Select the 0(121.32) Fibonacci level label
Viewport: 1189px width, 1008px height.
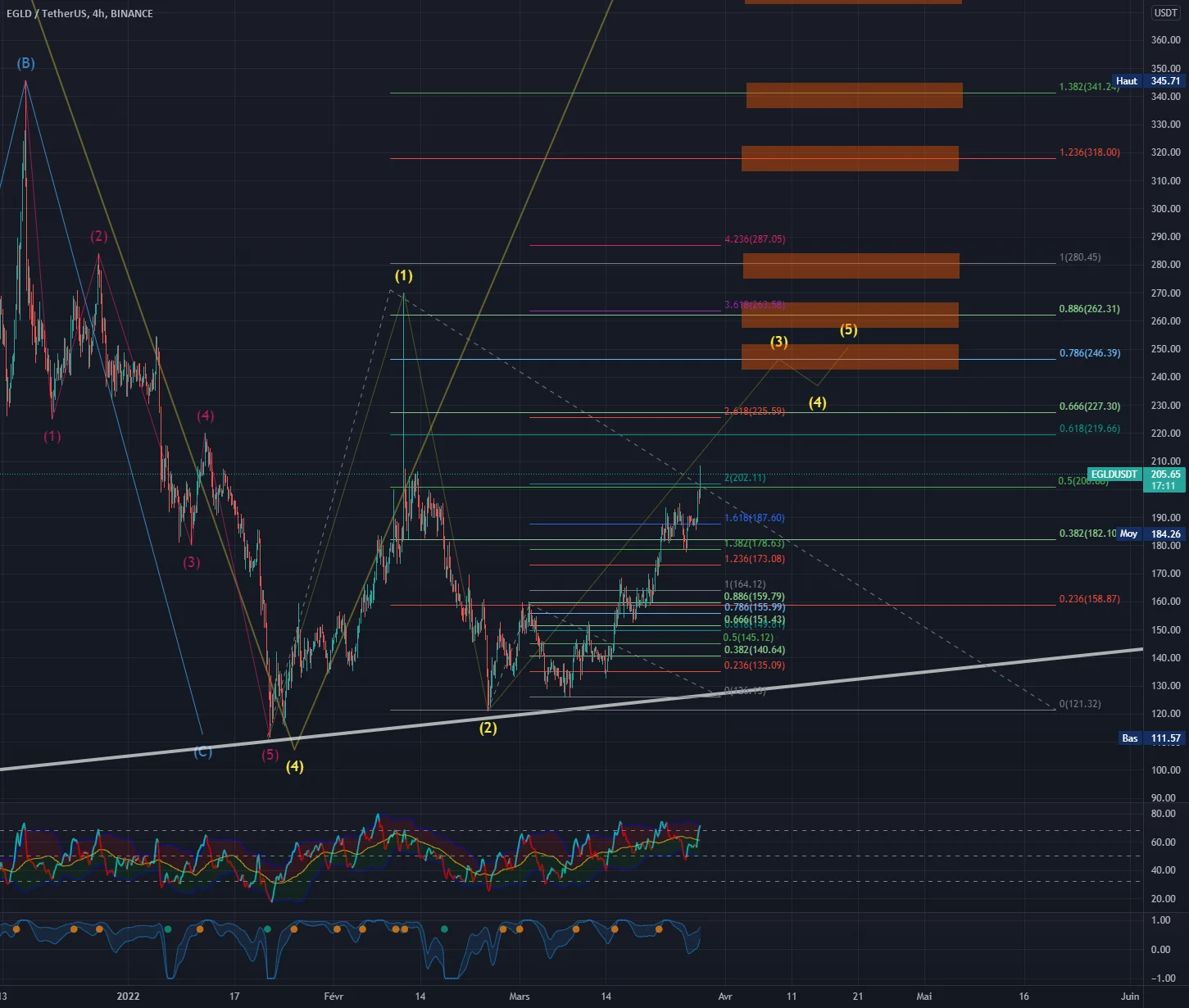click(1080, 704)
